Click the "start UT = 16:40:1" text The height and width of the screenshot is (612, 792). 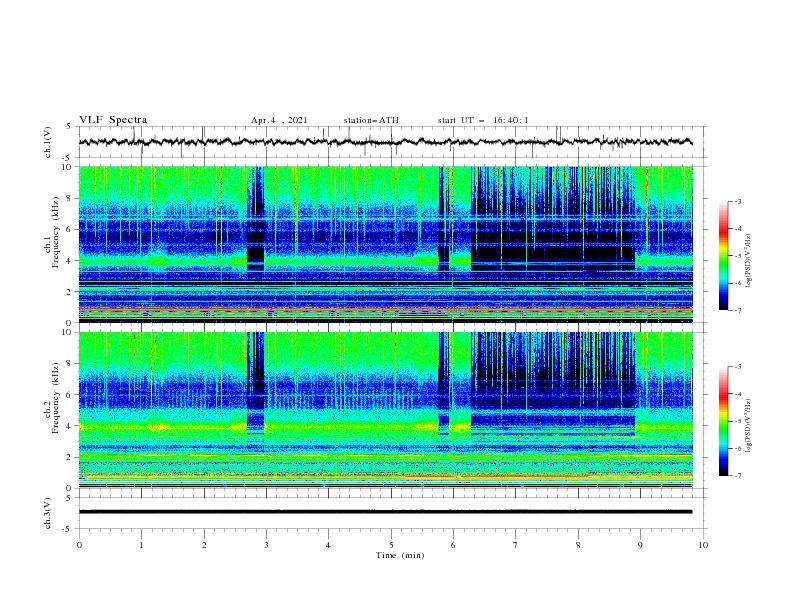tap(483, 120)
